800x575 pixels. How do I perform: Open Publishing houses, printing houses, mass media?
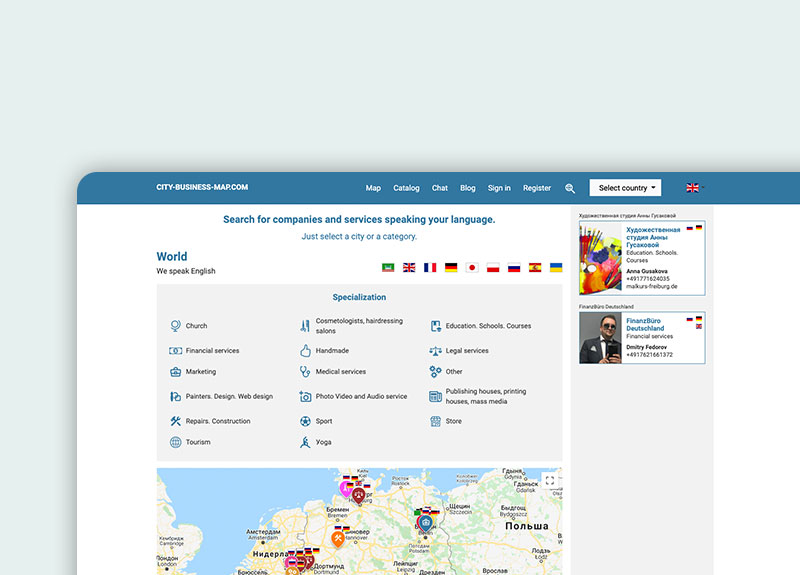coord(486,396)
